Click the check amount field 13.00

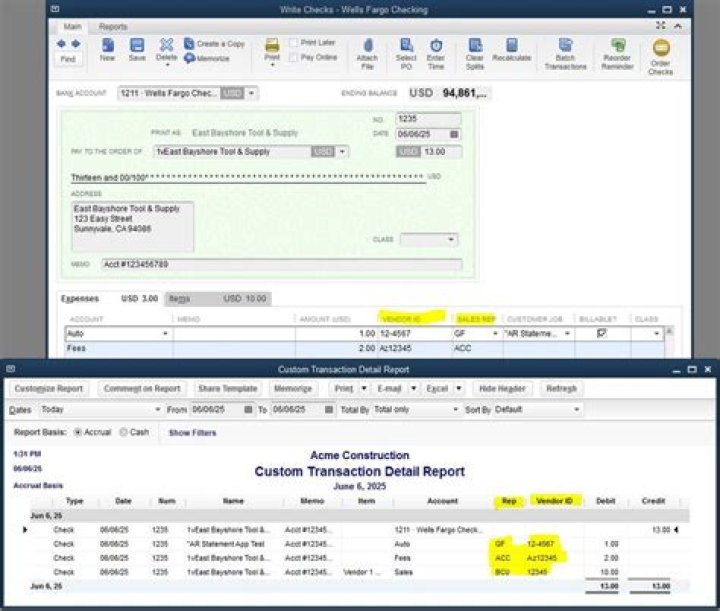tap(429, 151)
